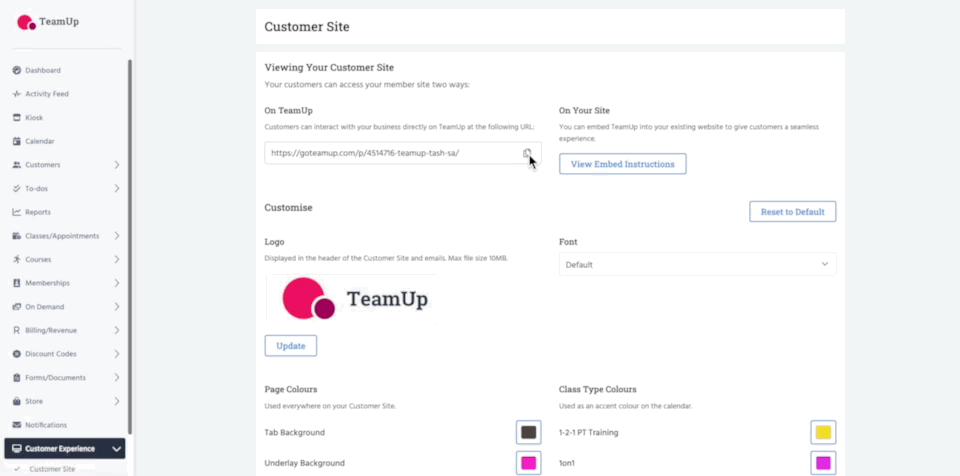Click the Kiosk sidebar icon
Image resolution: width=960 pixels, height=476 pixels.
pos(17,118)
